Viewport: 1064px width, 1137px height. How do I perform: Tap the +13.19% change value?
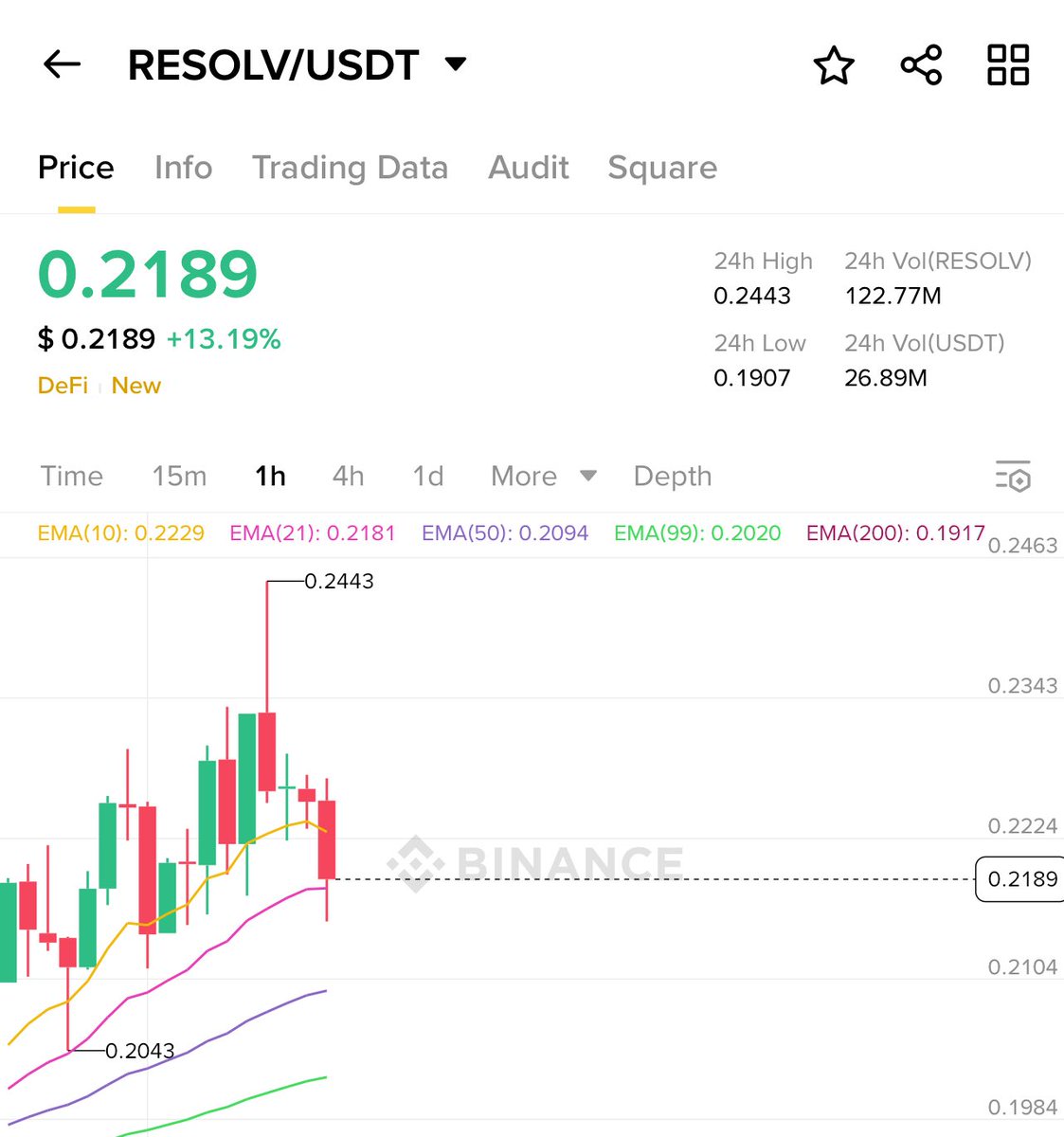tap(224, 339)
